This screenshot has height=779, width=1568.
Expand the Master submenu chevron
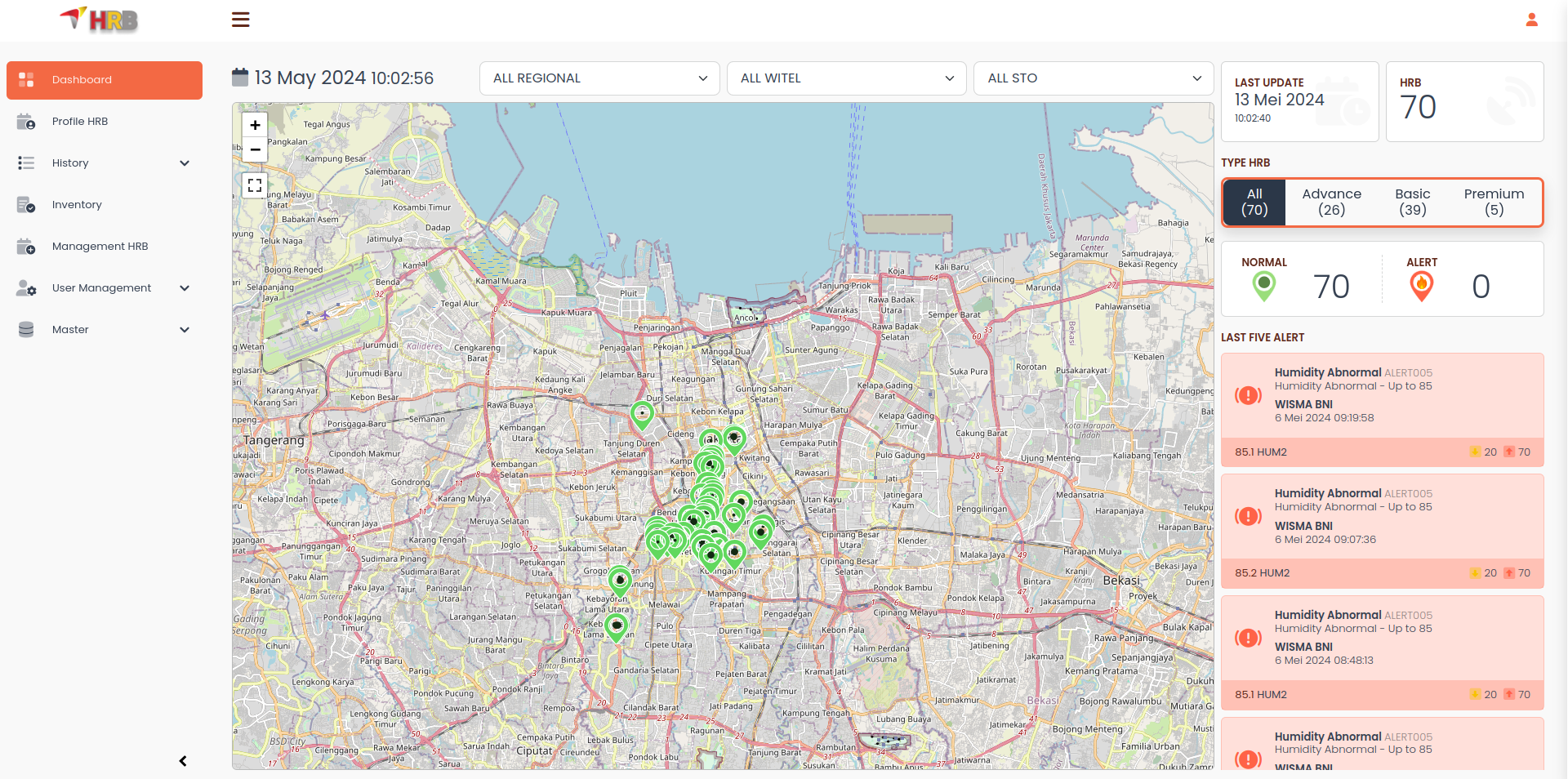pyautogui.click(x=185, y=330)
